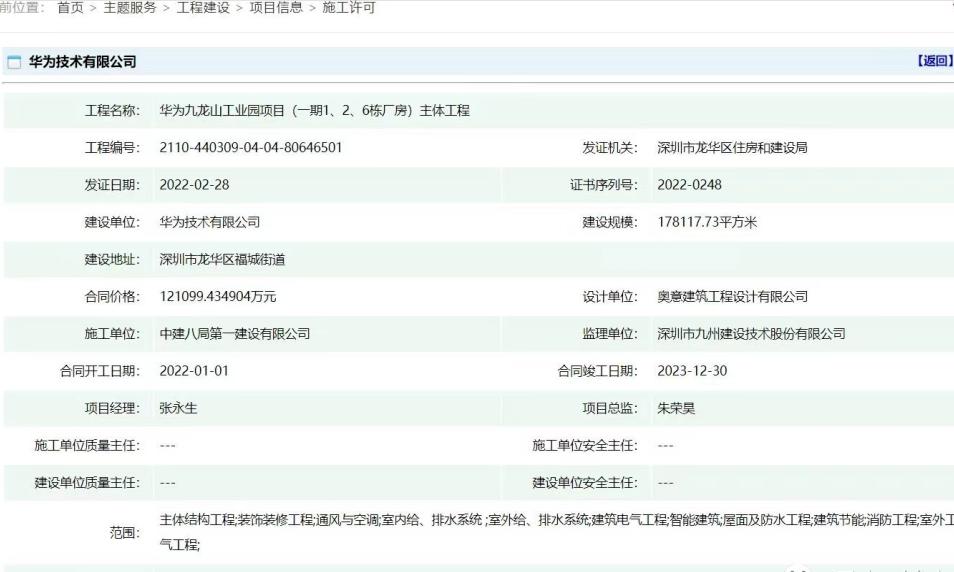
Task: Select issuing authority 深圳市龙华区住房和建设局
Action: tap(732, 148)
